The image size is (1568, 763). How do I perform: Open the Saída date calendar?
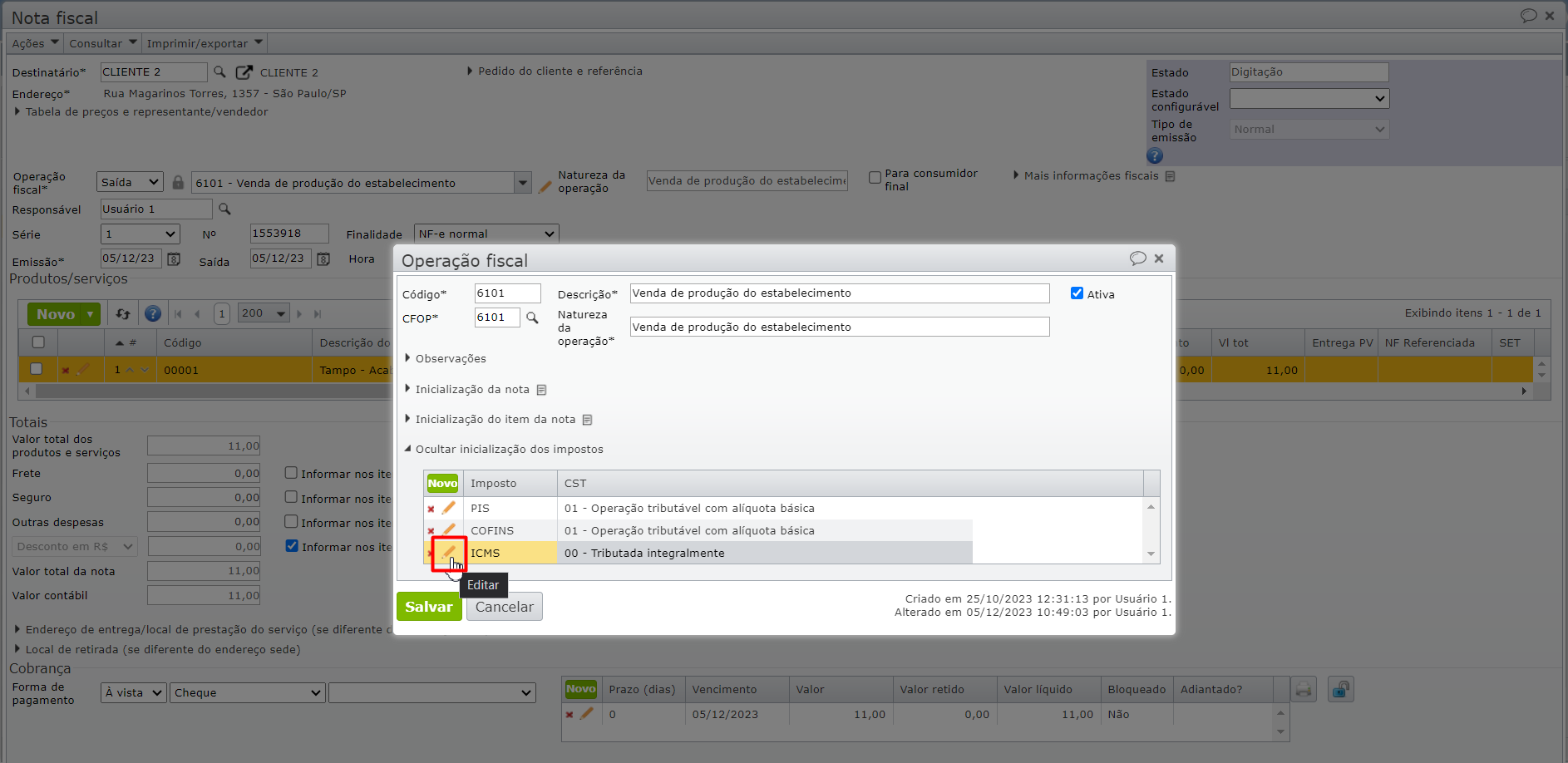tap(323, 259)
